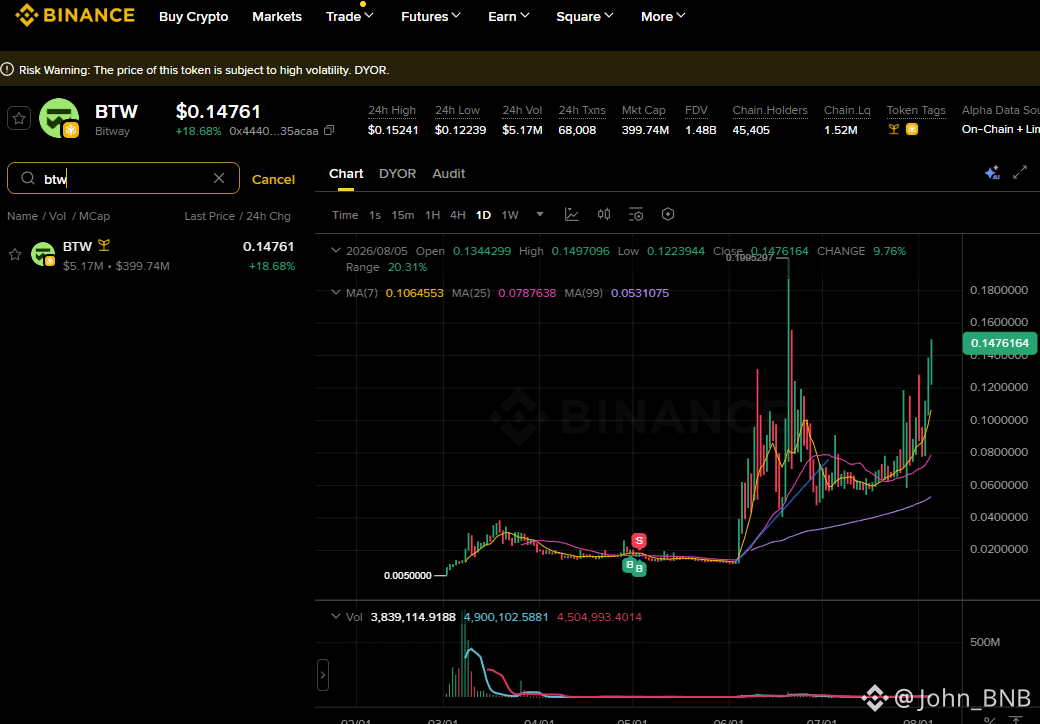
Task: Go to Buy Crypto
Action: (194, 17)
